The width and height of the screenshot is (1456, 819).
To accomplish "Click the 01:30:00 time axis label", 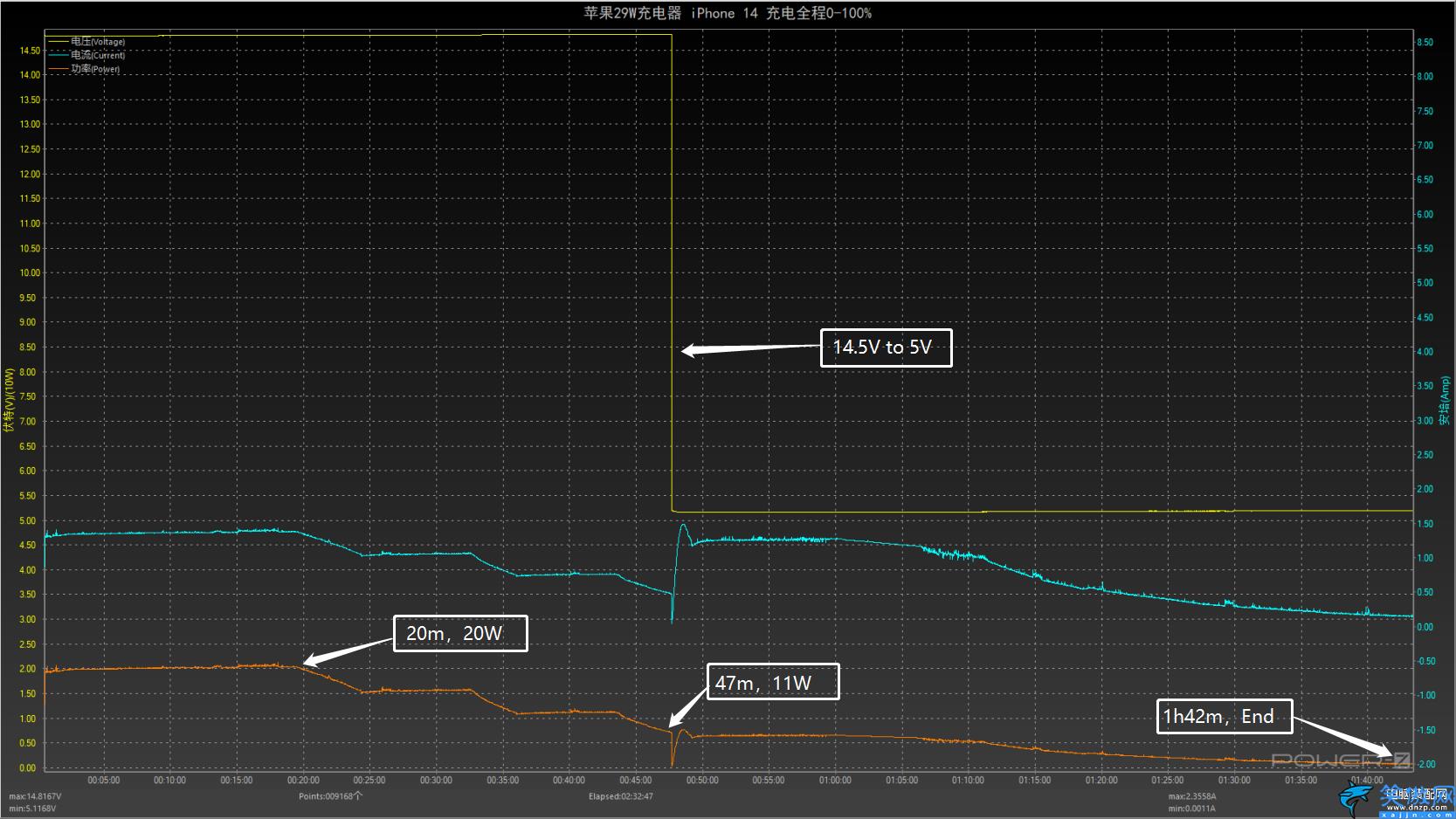I will (x=1234, y=781).
